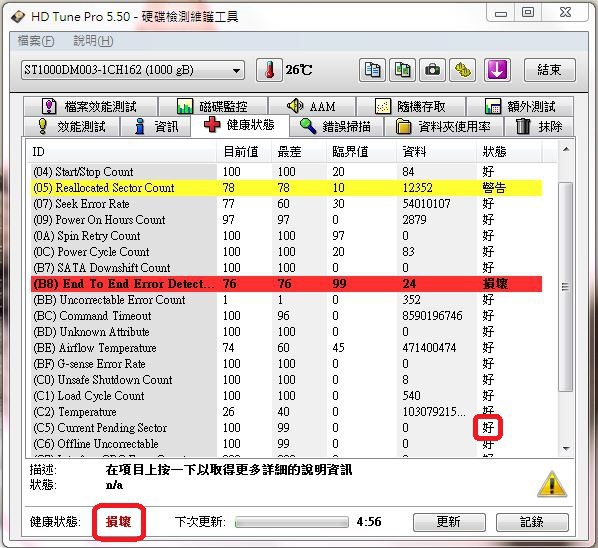Screen dimensions: 598x548
Task: Select the (C6) Offline Uncorrectable row
Action: 286,444
